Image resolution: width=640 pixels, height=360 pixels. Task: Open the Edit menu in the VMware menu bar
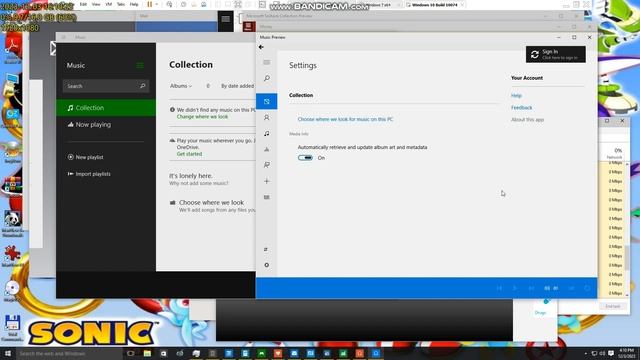tap(83, 4)
